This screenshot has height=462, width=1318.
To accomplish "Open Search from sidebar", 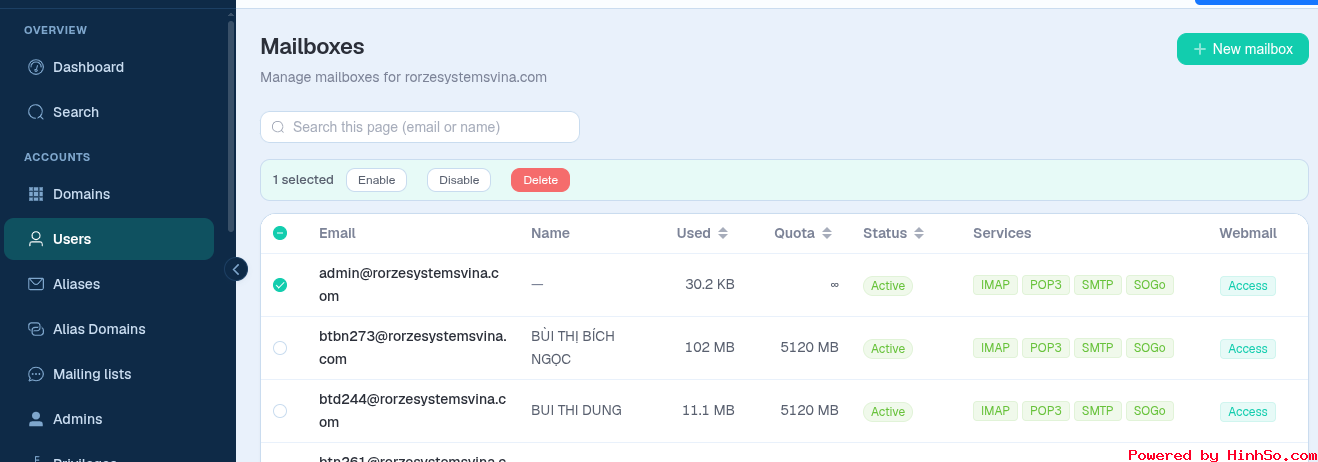I will 109,112.
